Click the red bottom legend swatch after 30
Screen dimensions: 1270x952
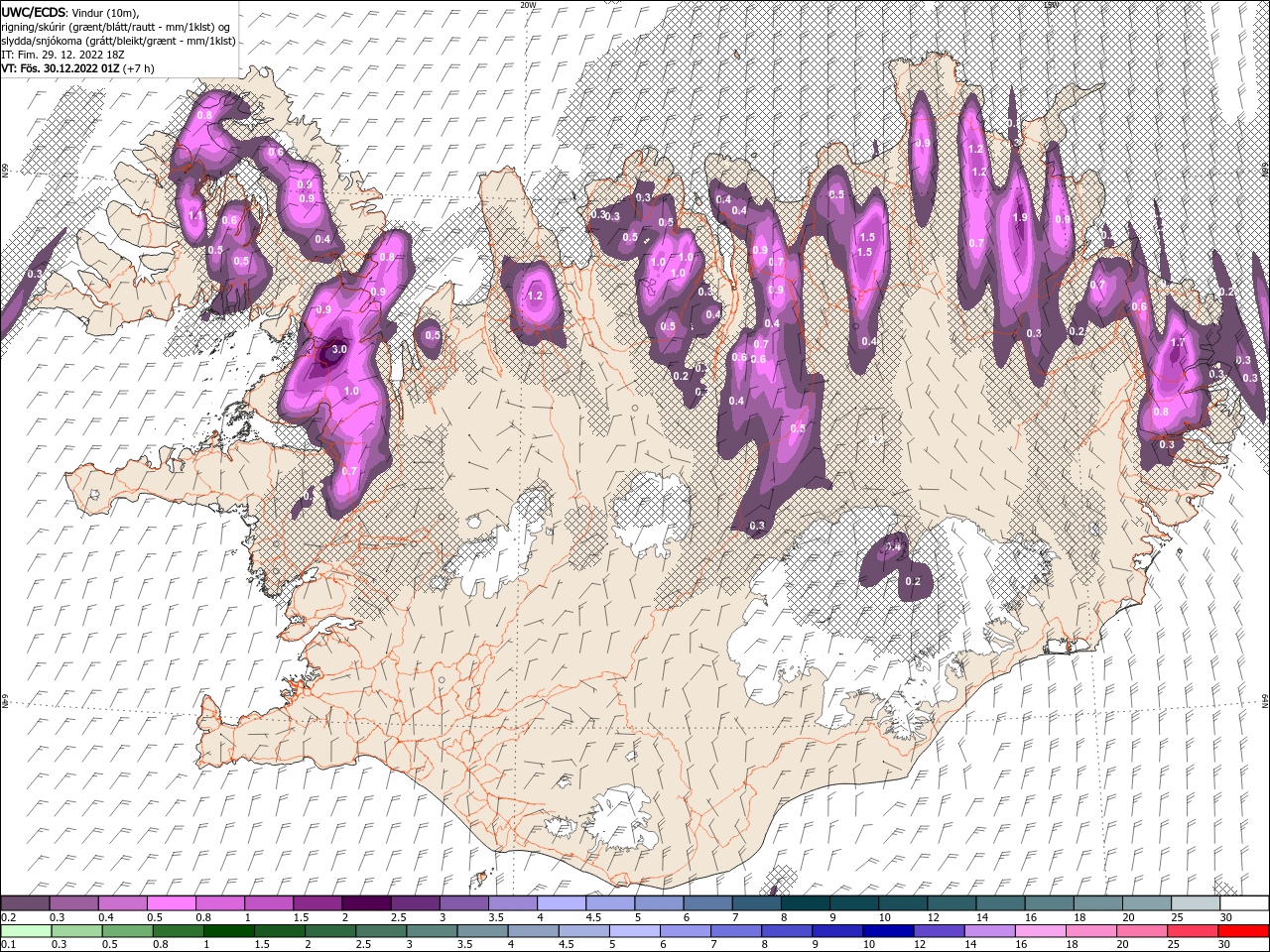point(1242,931)
